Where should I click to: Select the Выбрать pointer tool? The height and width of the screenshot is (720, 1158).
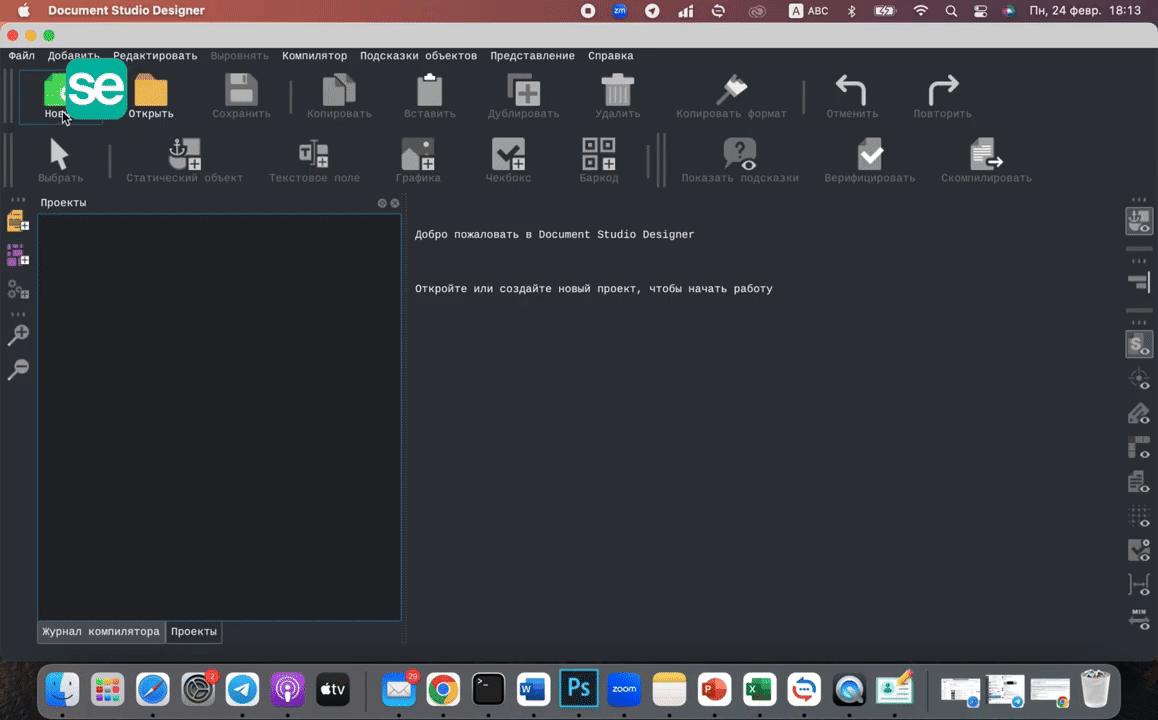pos(59,154)
